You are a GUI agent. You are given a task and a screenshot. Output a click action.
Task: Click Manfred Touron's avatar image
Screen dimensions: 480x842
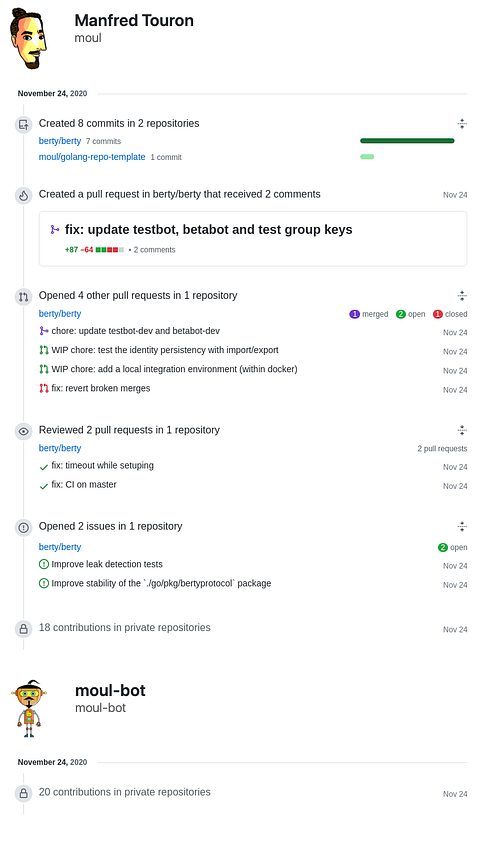[x=28, y=39]
